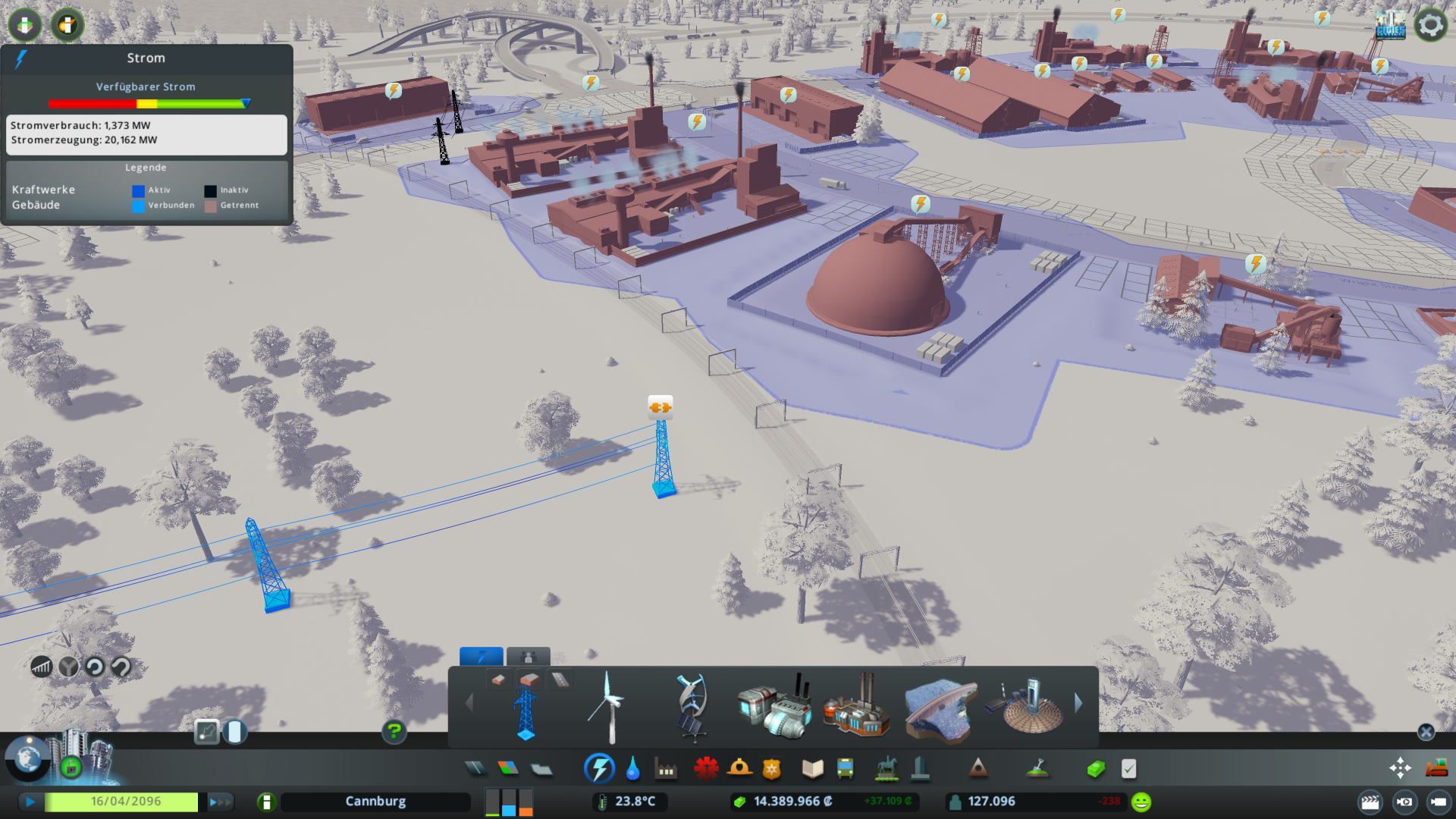The width and height of the screenshot is (1456, 819).
Task: Open the education book menu
Action: pos(812,769)
